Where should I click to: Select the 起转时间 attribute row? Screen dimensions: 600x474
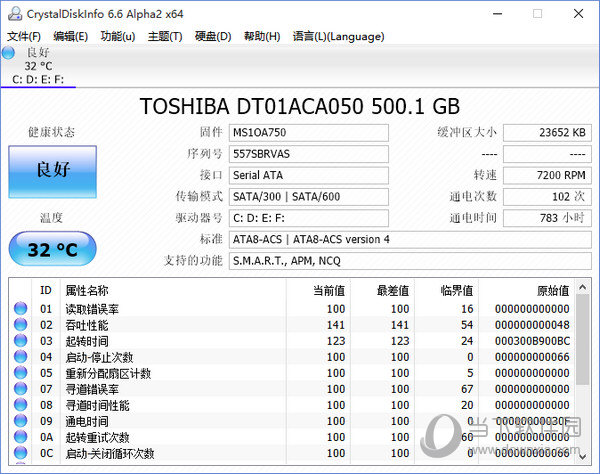[292, 341]
